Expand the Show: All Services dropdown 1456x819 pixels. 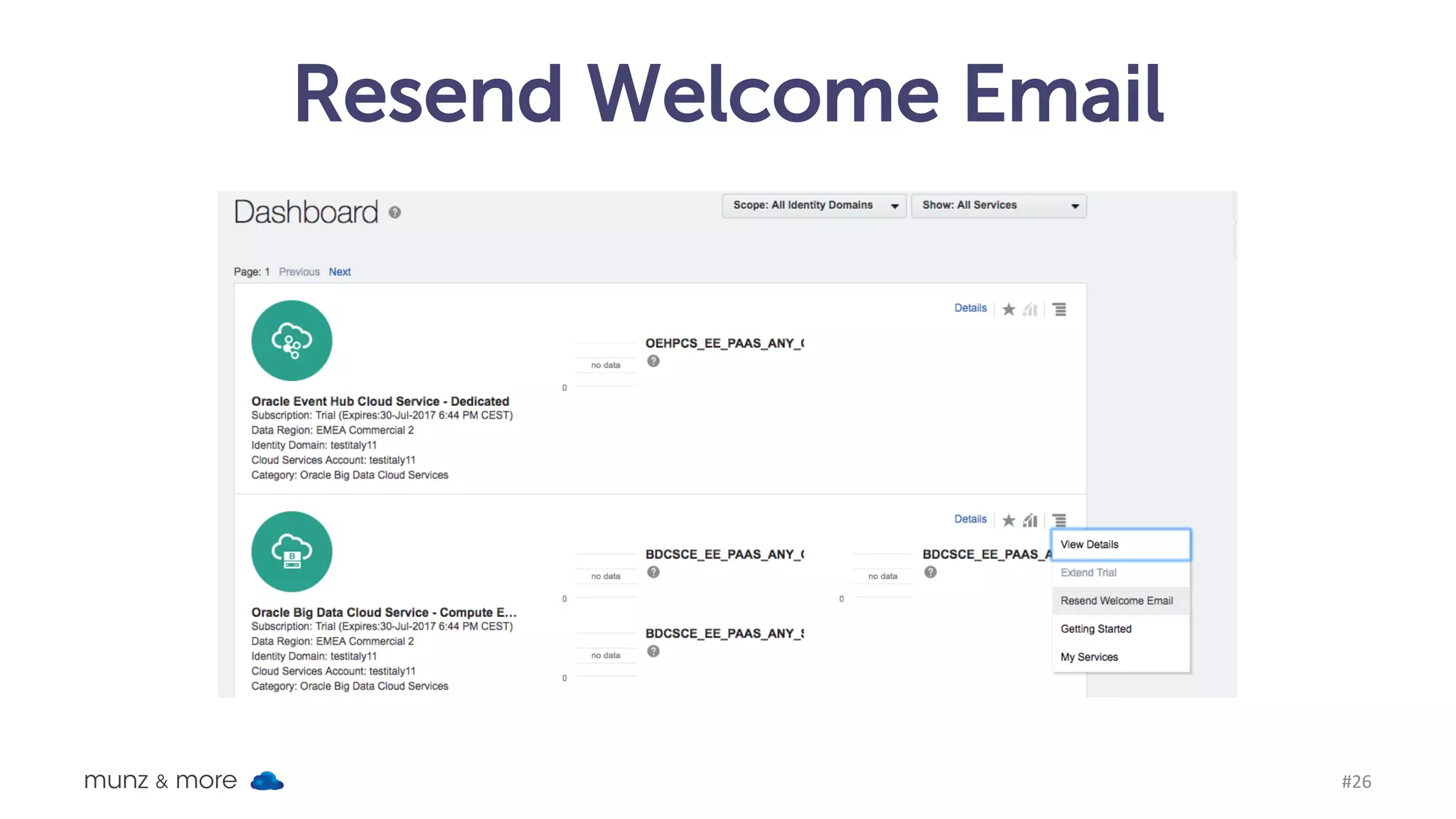[x=998, y=205]
